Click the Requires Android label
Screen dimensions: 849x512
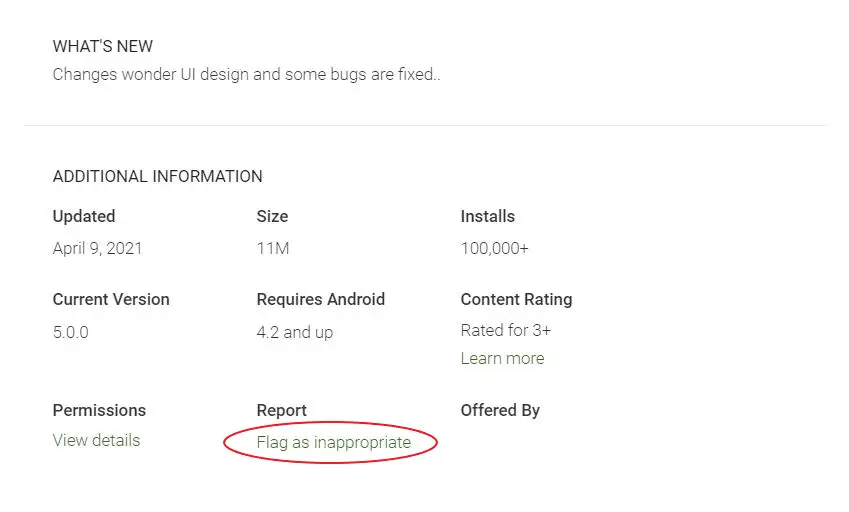pyautogui.click(x=321, y=299)
